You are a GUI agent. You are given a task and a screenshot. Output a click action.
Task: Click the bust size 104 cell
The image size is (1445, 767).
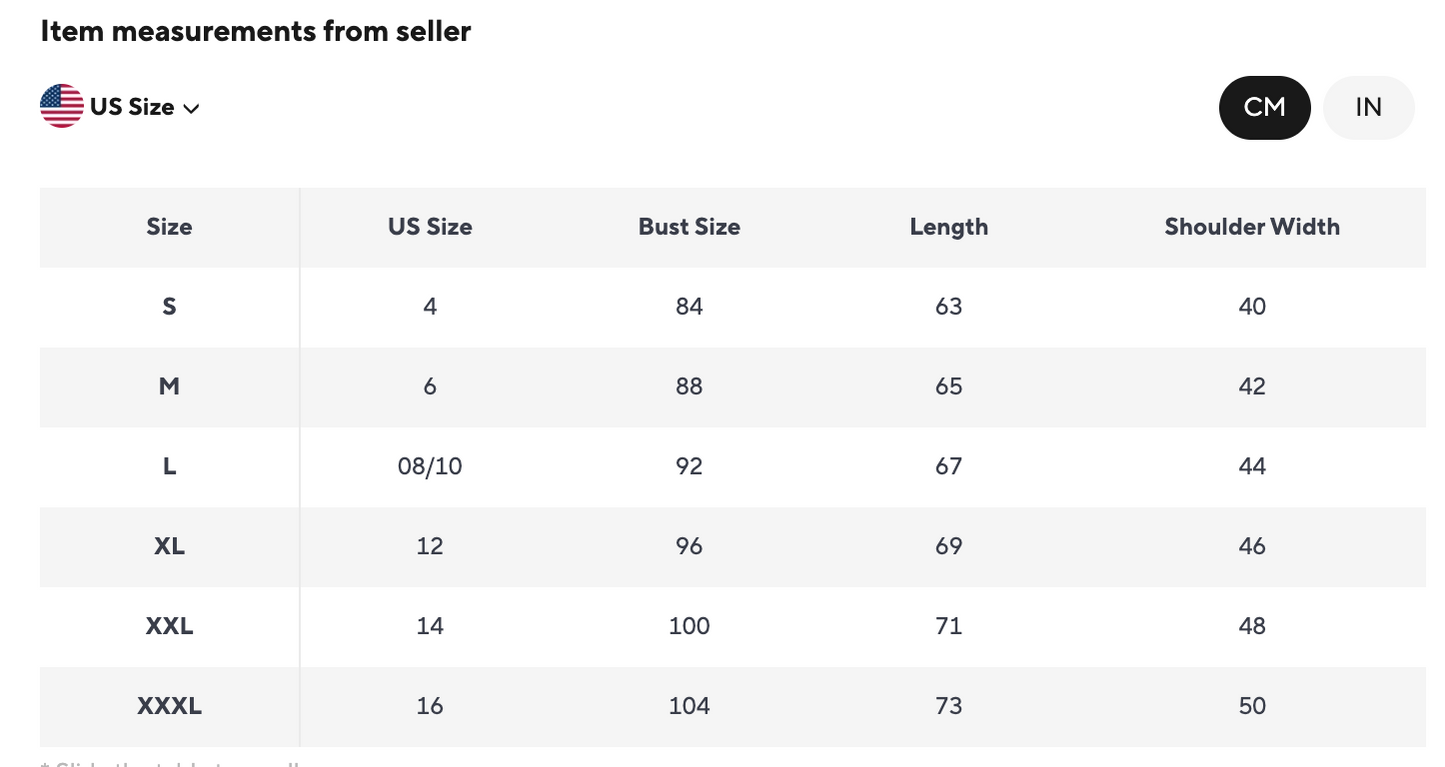click(x=689, y=706)
